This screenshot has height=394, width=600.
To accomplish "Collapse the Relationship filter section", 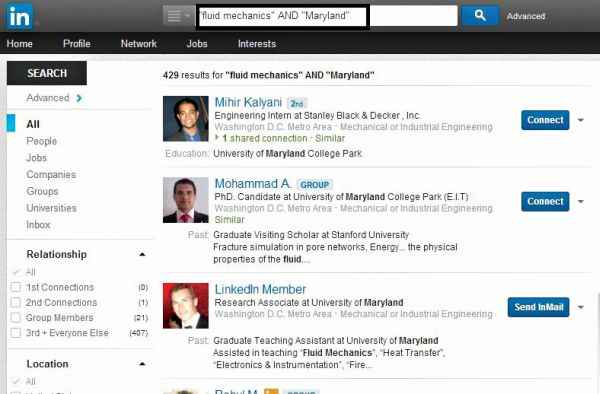I will (x=142, y=254).
